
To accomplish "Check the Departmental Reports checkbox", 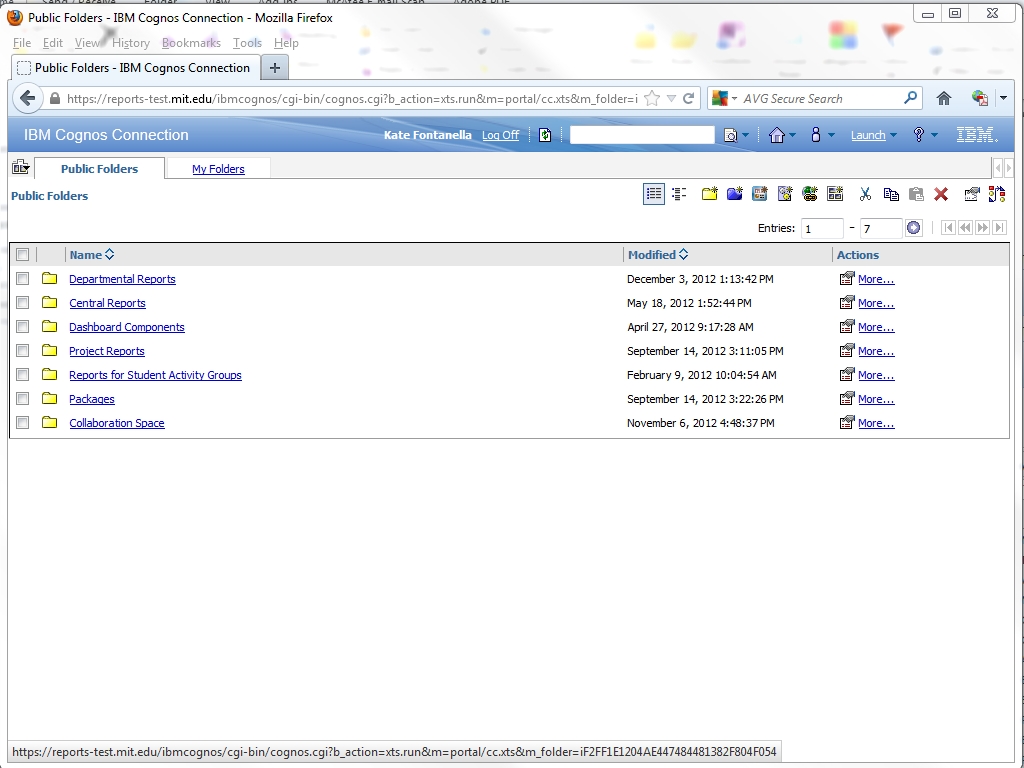I will coord(23,279).
